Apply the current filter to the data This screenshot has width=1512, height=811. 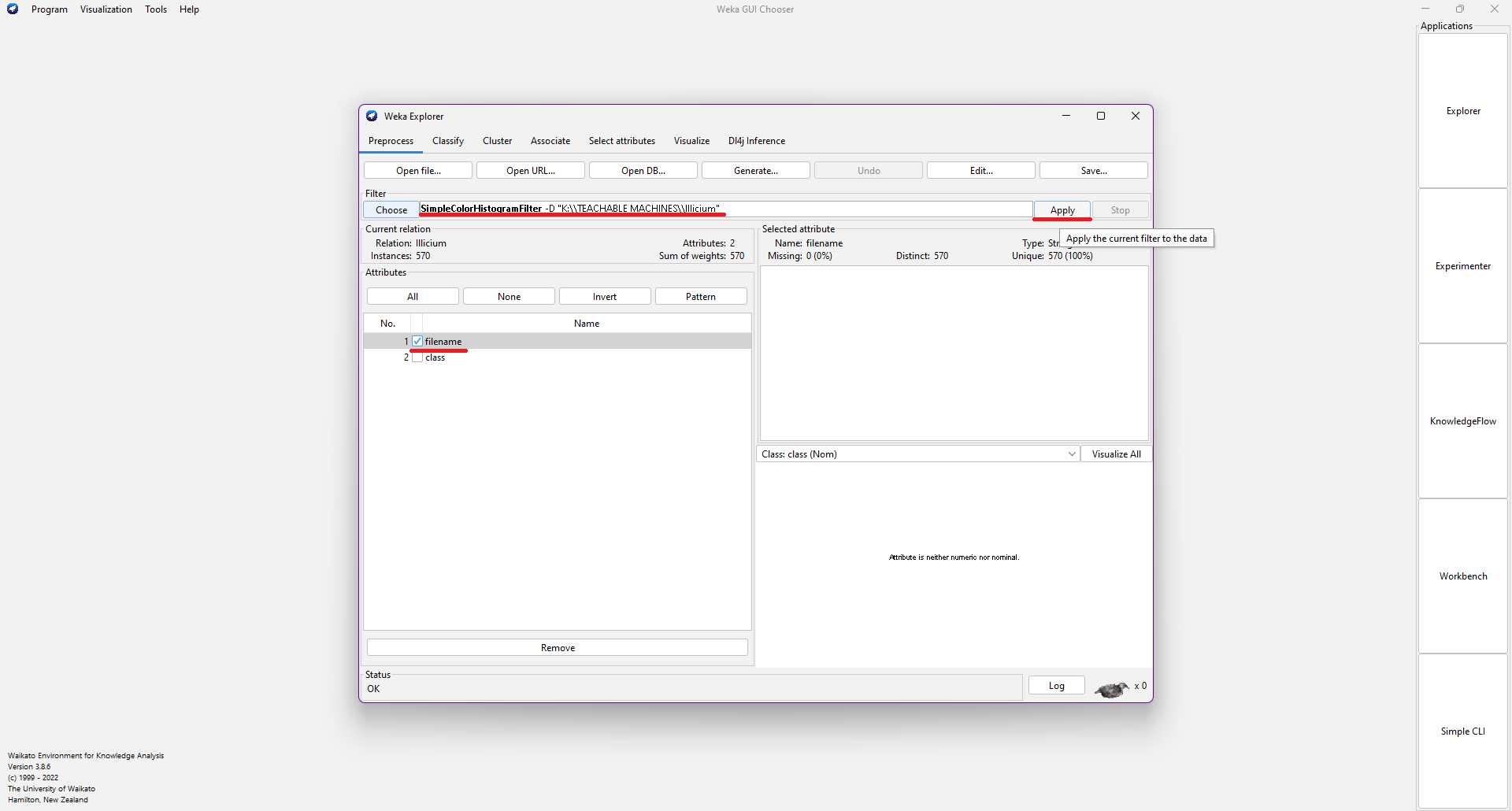coord(1062,210)
